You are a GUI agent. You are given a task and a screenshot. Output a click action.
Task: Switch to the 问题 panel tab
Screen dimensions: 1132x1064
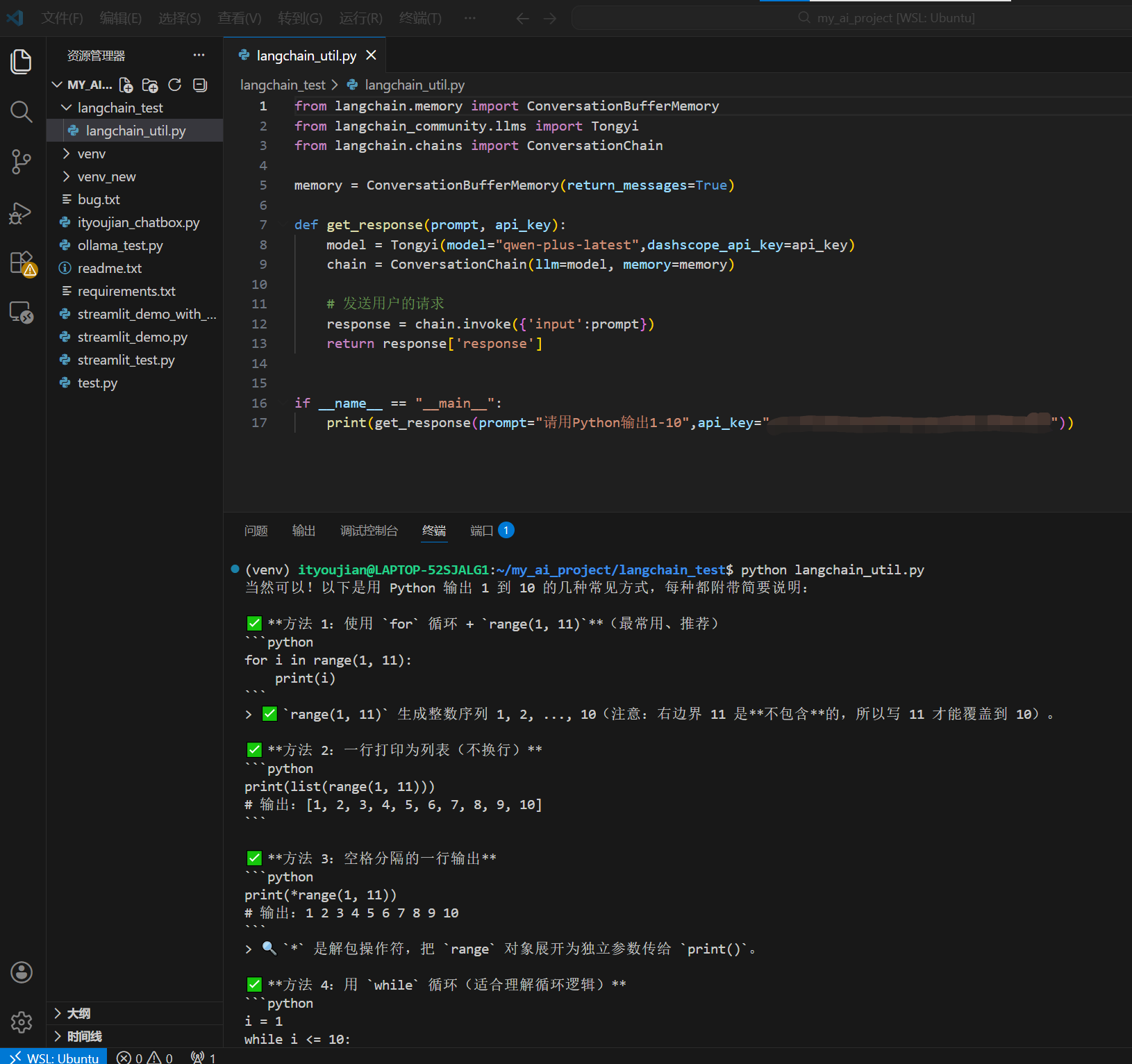click(256, 531)
